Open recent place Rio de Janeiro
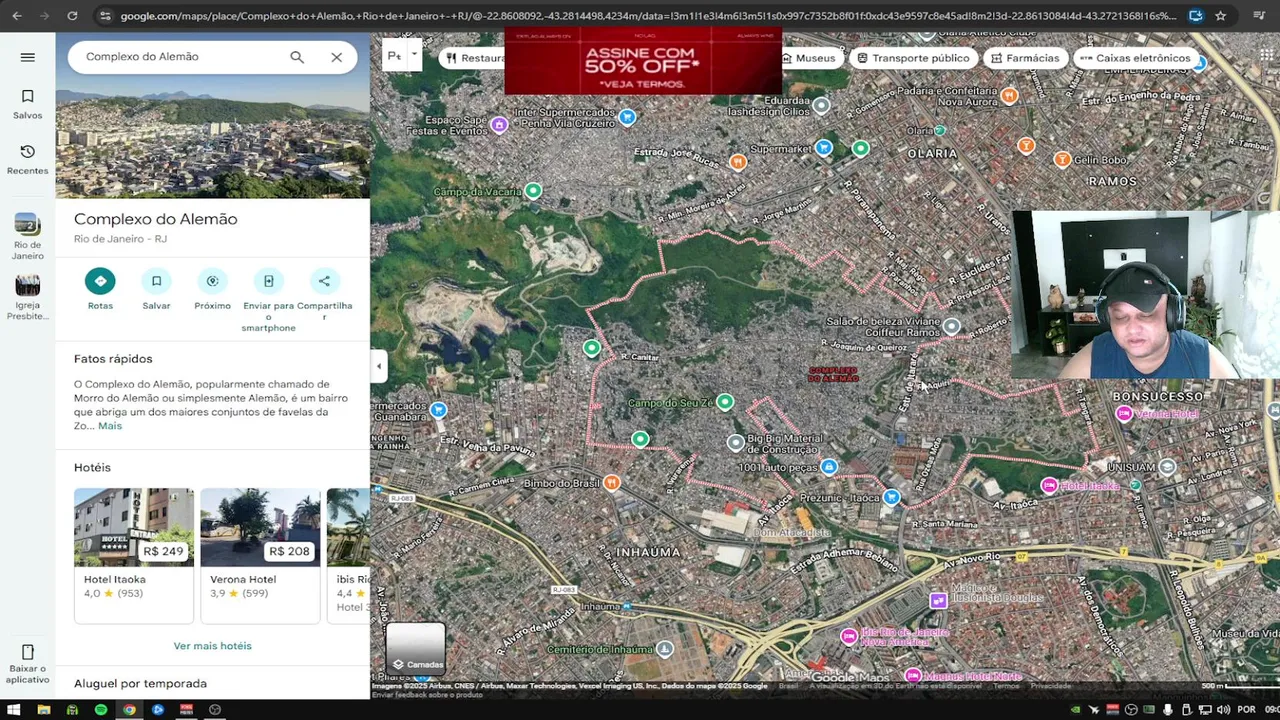Viewport: 1280px width, 720px height. tap(28, 236)
